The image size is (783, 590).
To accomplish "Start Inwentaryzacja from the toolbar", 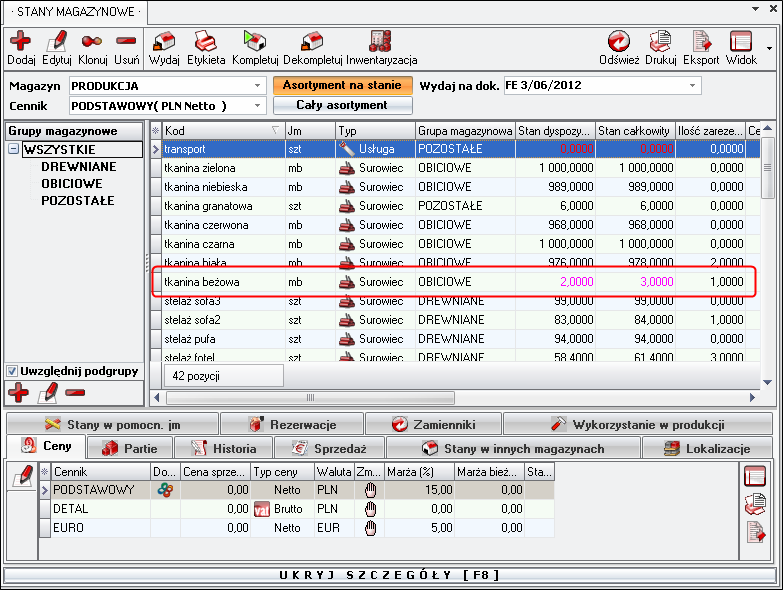I will coord(381,41).
